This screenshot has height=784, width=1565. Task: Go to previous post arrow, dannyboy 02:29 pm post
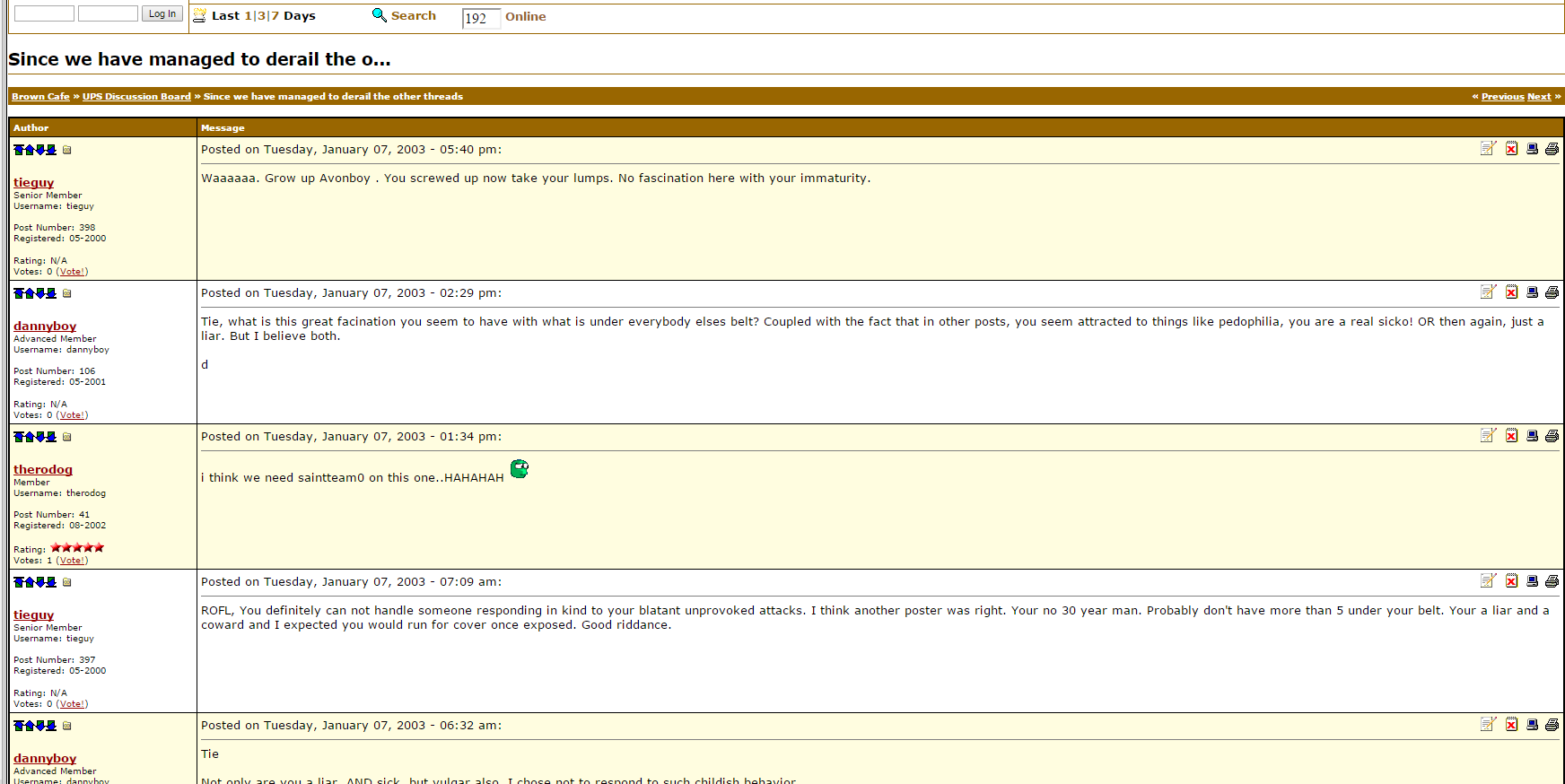click(x=30, y=293)
